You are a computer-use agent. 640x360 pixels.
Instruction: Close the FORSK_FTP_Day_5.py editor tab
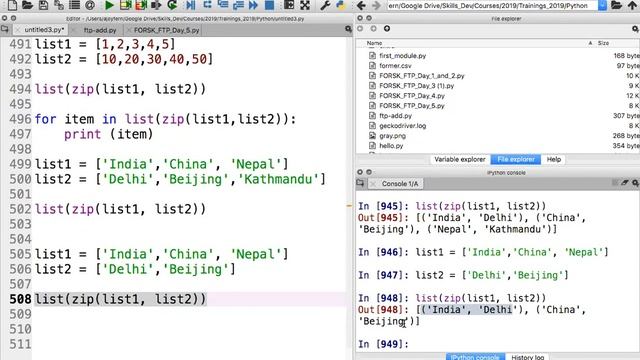129,30
